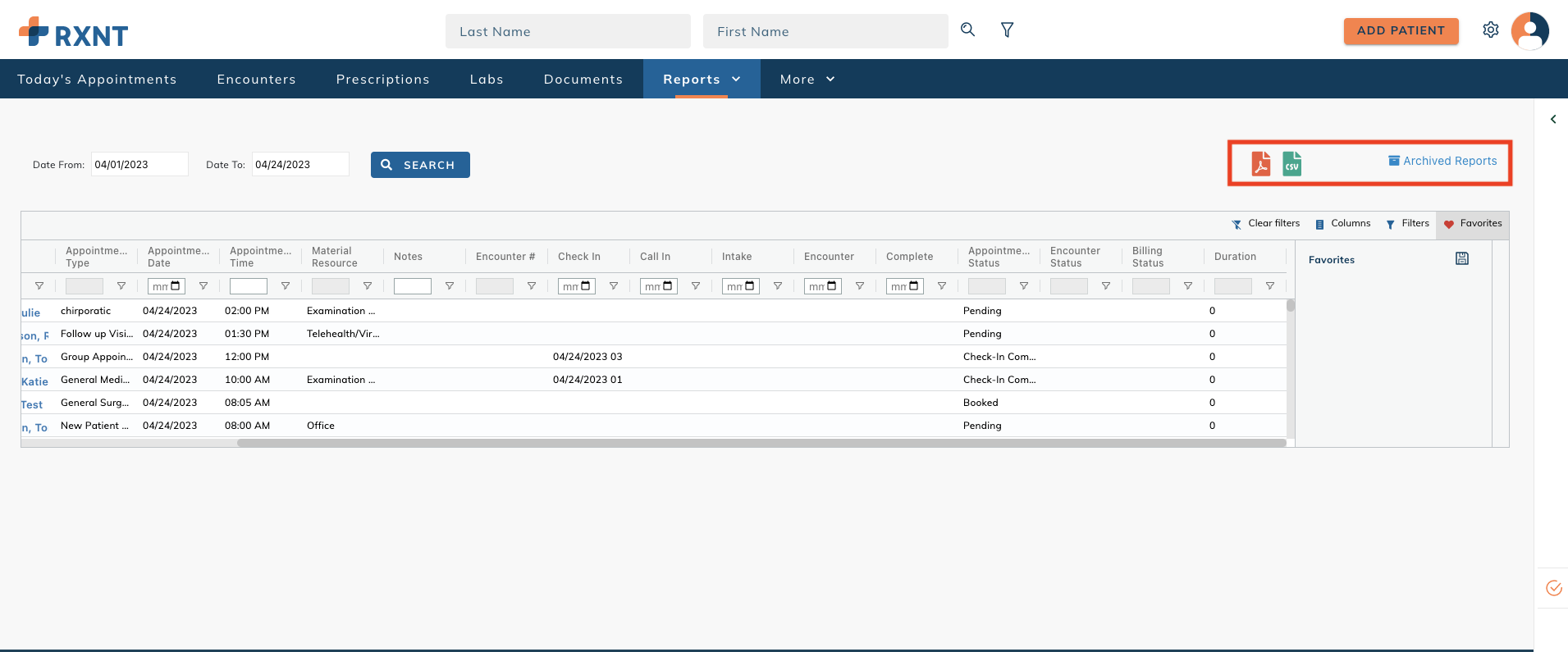The width and height of the screenshot is (1568, 652).
Task: Open patient link 'Katie'
Action: pyautogui.click(x=34, y=381)
